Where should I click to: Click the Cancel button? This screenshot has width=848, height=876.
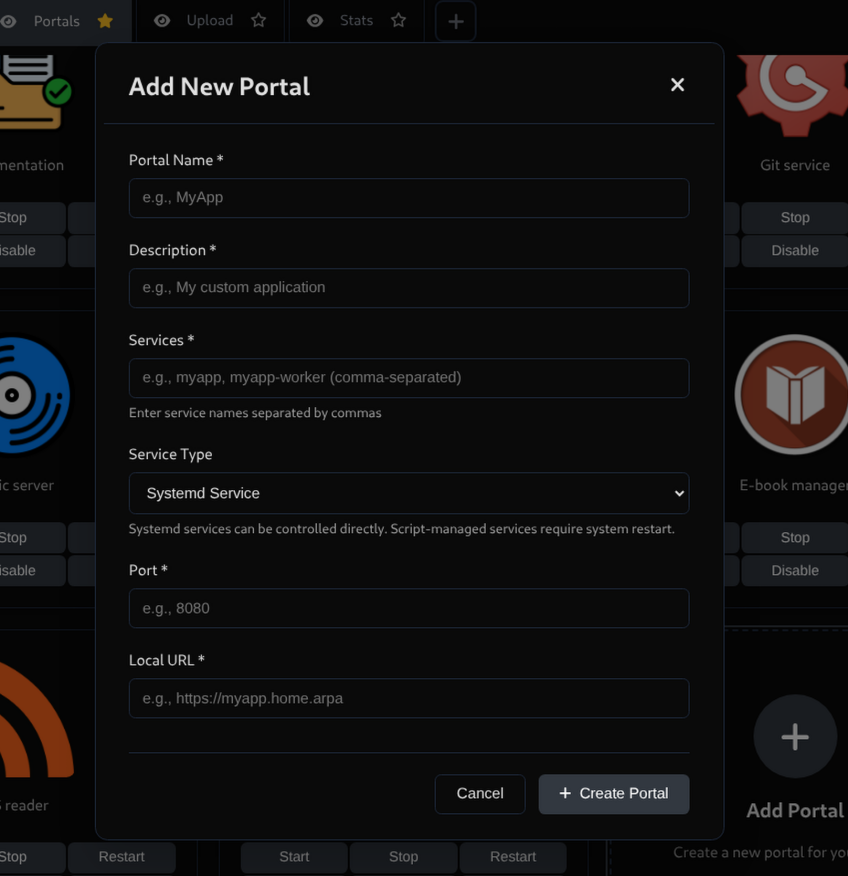pos(480,793)
